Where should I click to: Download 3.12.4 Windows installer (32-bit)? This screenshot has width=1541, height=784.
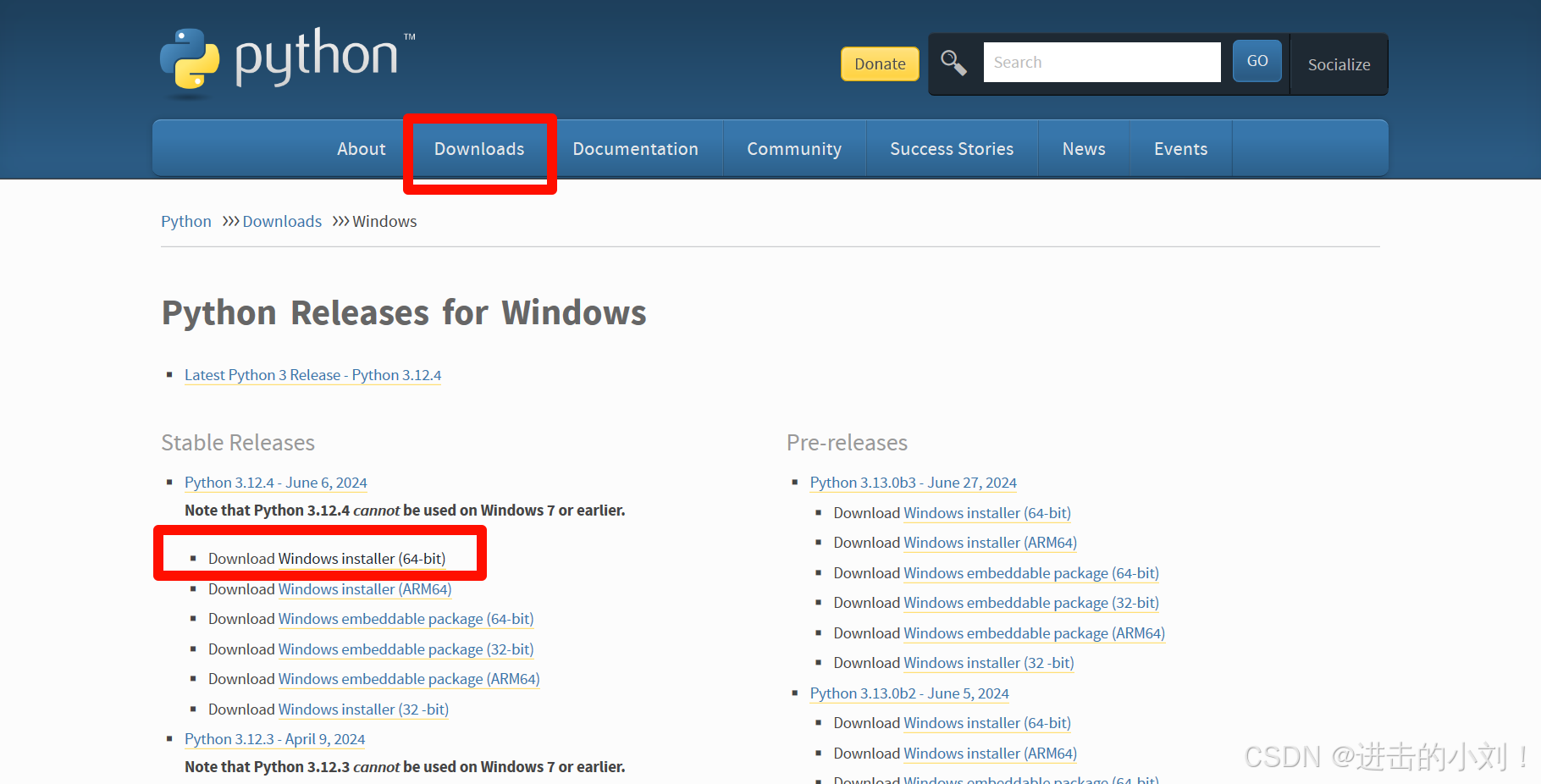tap(363, 709)
